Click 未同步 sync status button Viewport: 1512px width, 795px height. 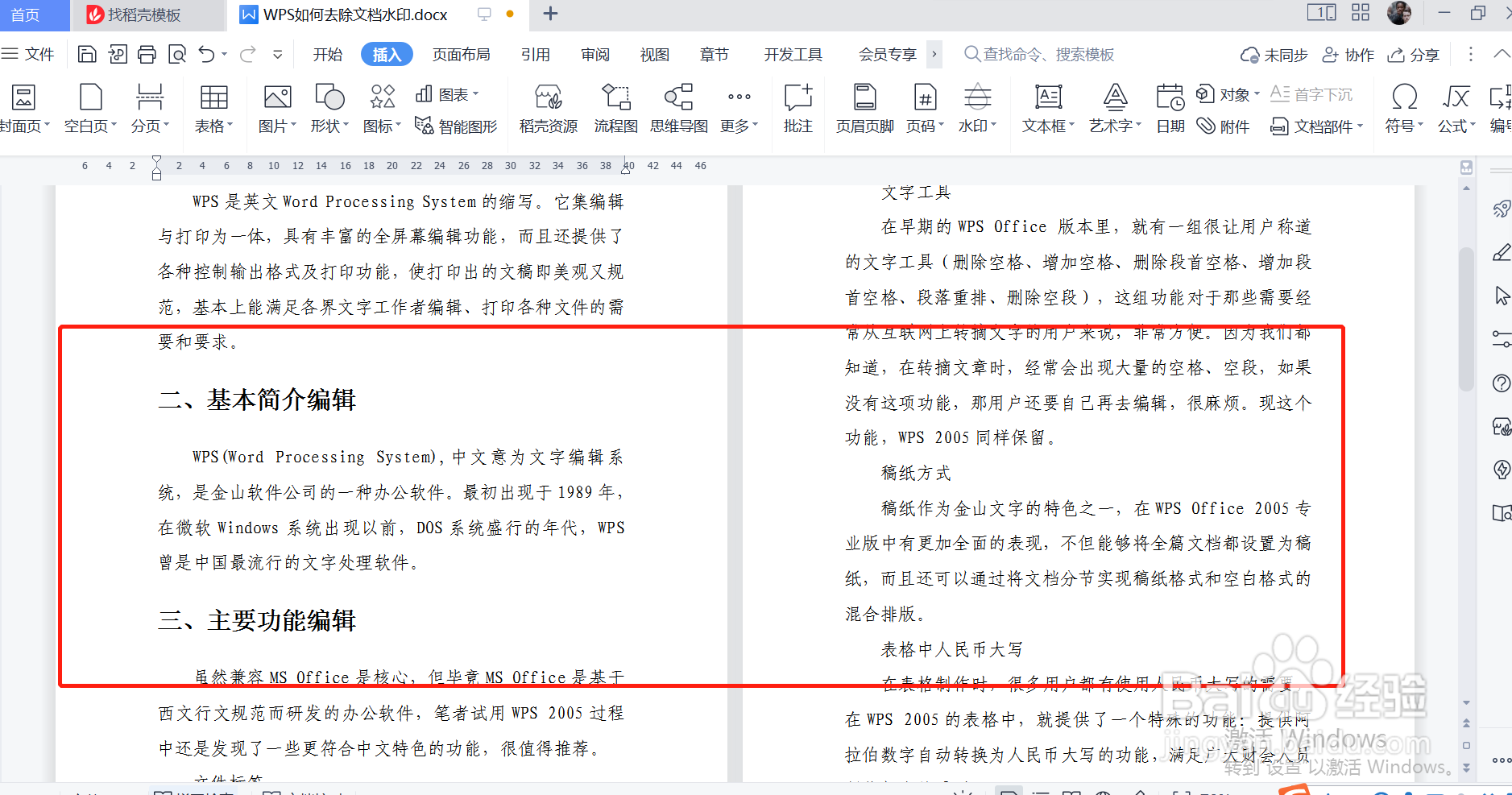(x=1274, y=54)
